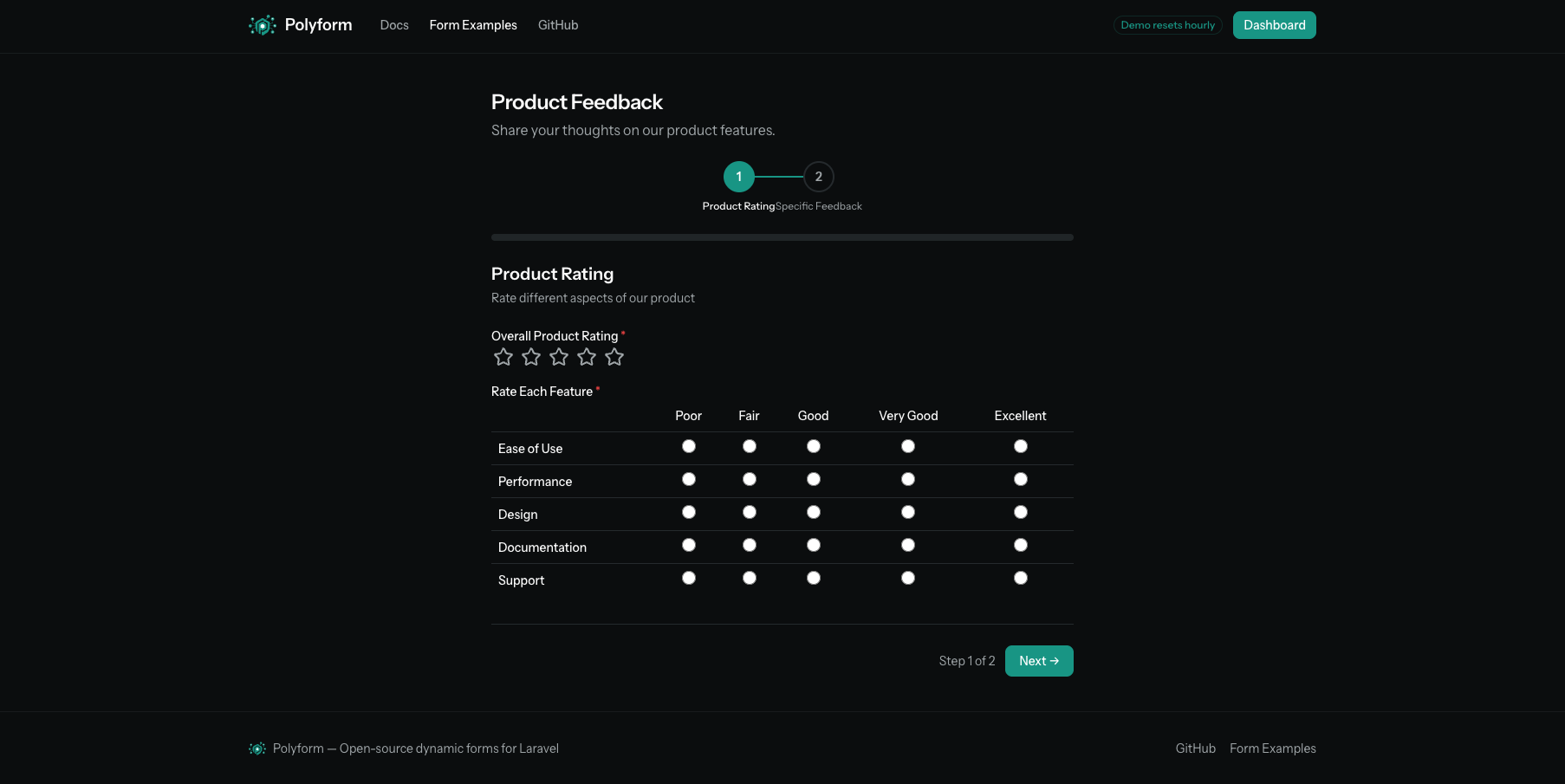Rate Performance as Good

(x=813, y=478)
